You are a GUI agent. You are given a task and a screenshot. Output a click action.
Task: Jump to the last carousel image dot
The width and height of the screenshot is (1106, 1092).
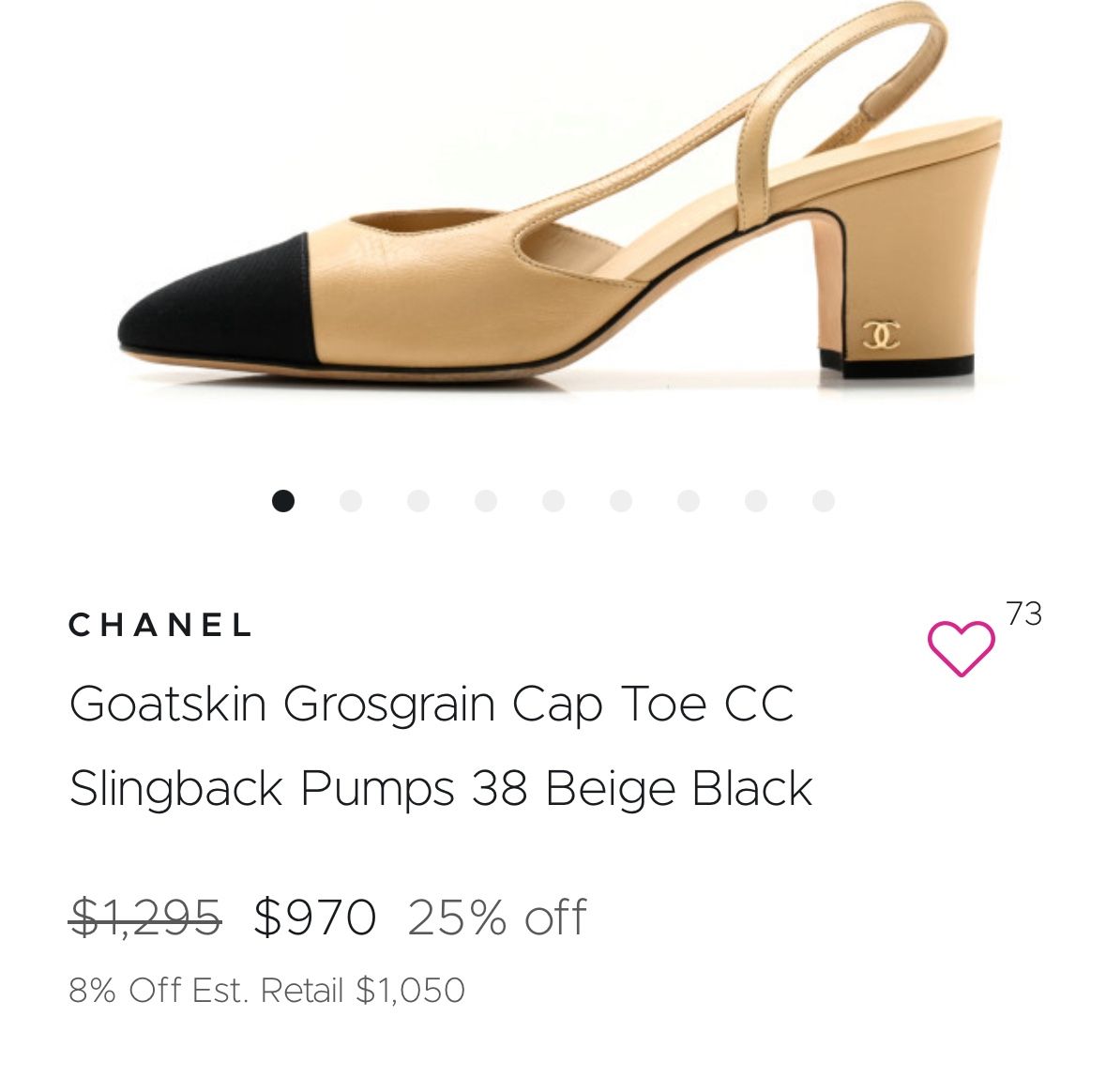[x=824, y=501]
